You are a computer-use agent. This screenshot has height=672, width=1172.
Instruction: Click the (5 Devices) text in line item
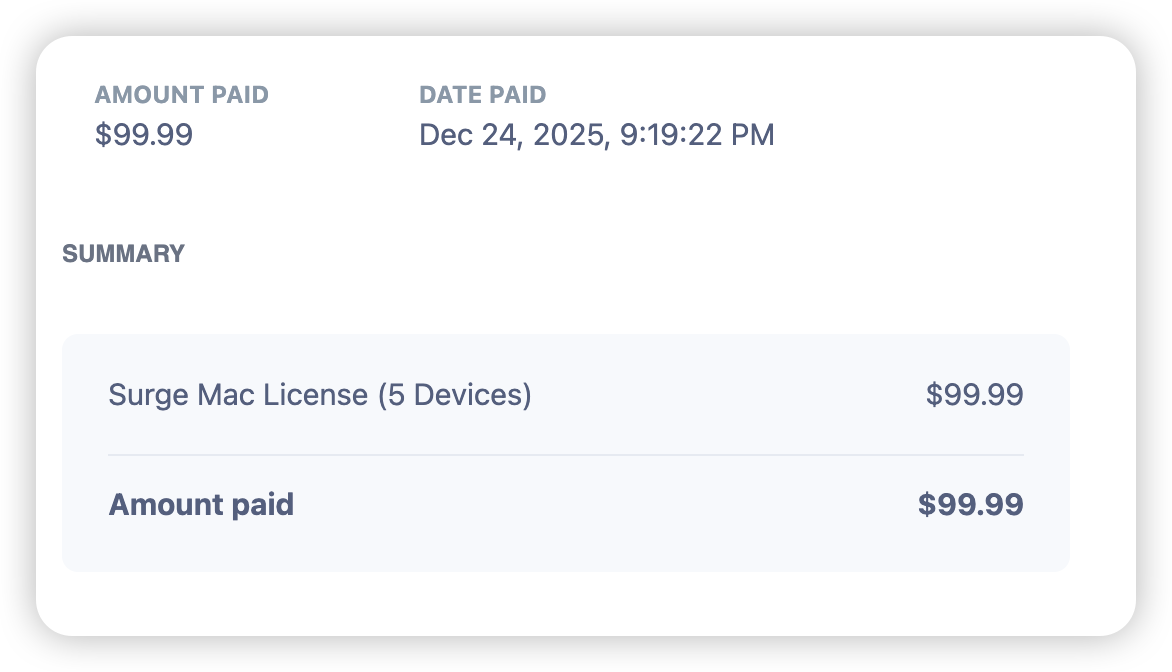click(454, 395)
